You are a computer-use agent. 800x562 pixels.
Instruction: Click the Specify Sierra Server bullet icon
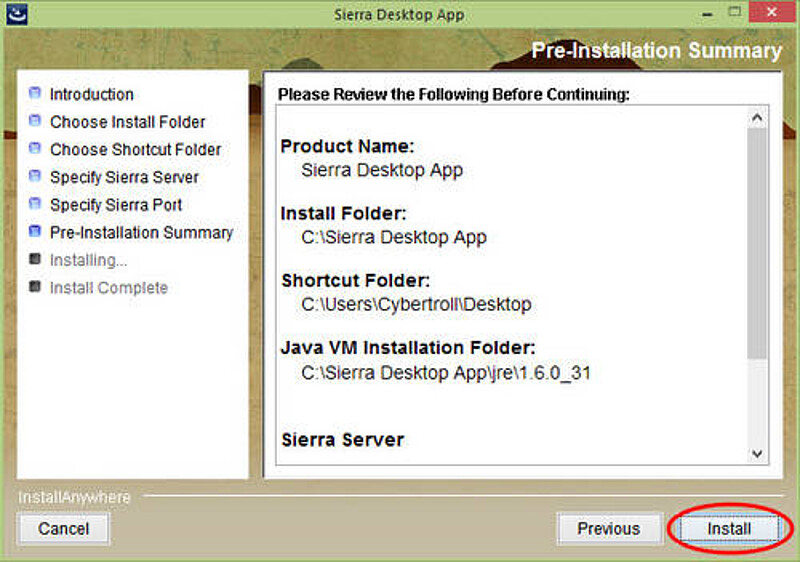tap(35, 176)
